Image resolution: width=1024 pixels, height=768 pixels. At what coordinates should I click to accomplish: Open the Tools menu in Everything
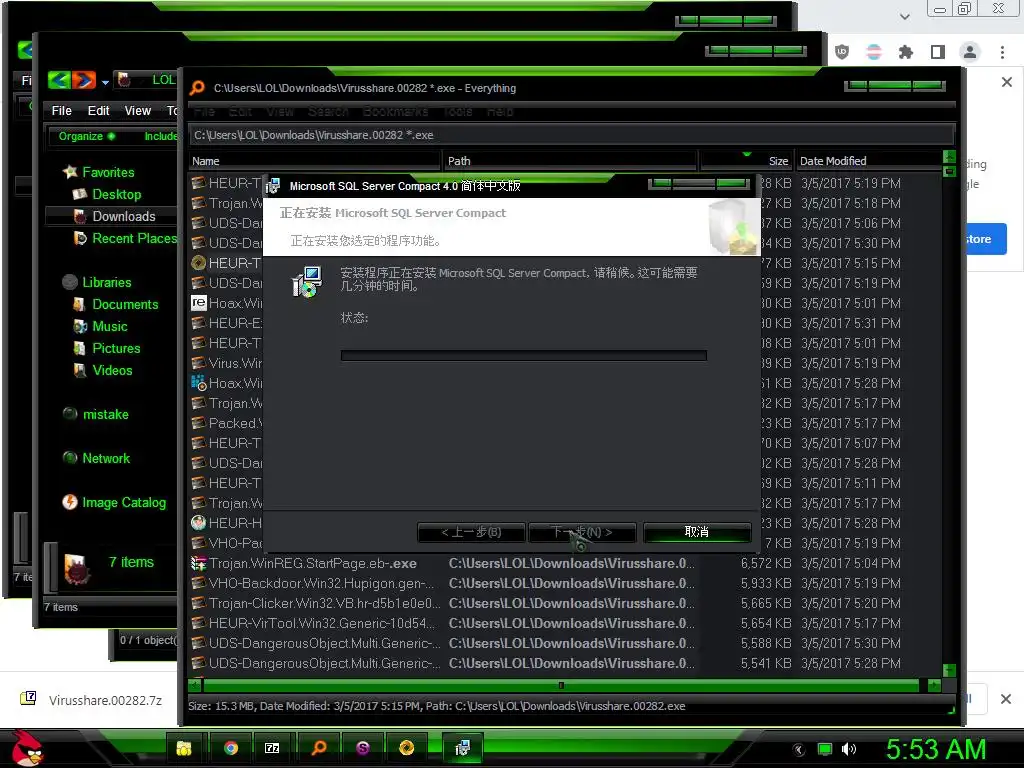(457, 111)
